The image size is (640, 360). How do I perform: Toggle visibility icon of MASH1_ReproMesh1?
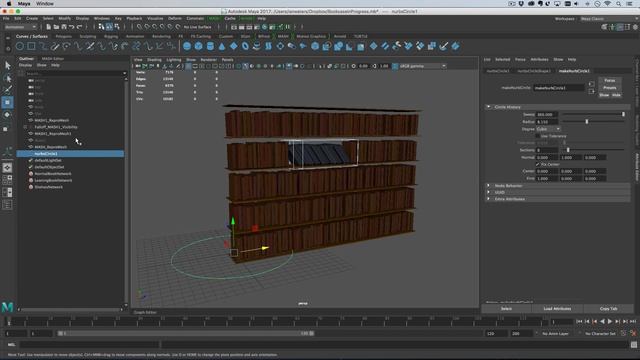click(x=31, y=133)
